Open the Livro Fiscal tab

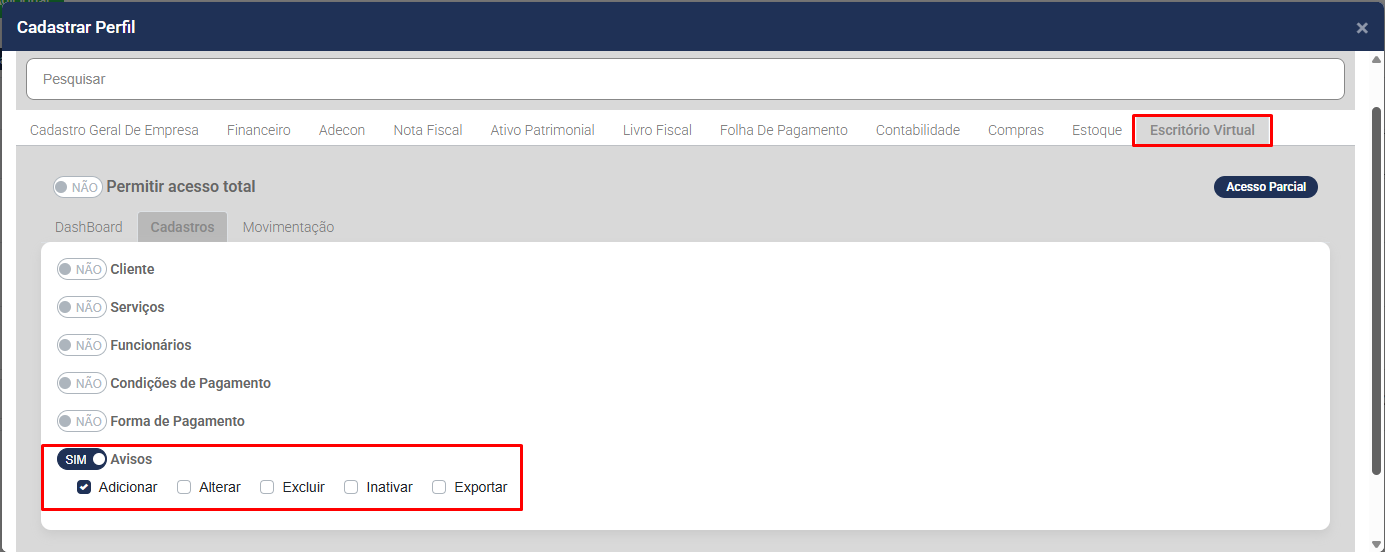(657, 130)
